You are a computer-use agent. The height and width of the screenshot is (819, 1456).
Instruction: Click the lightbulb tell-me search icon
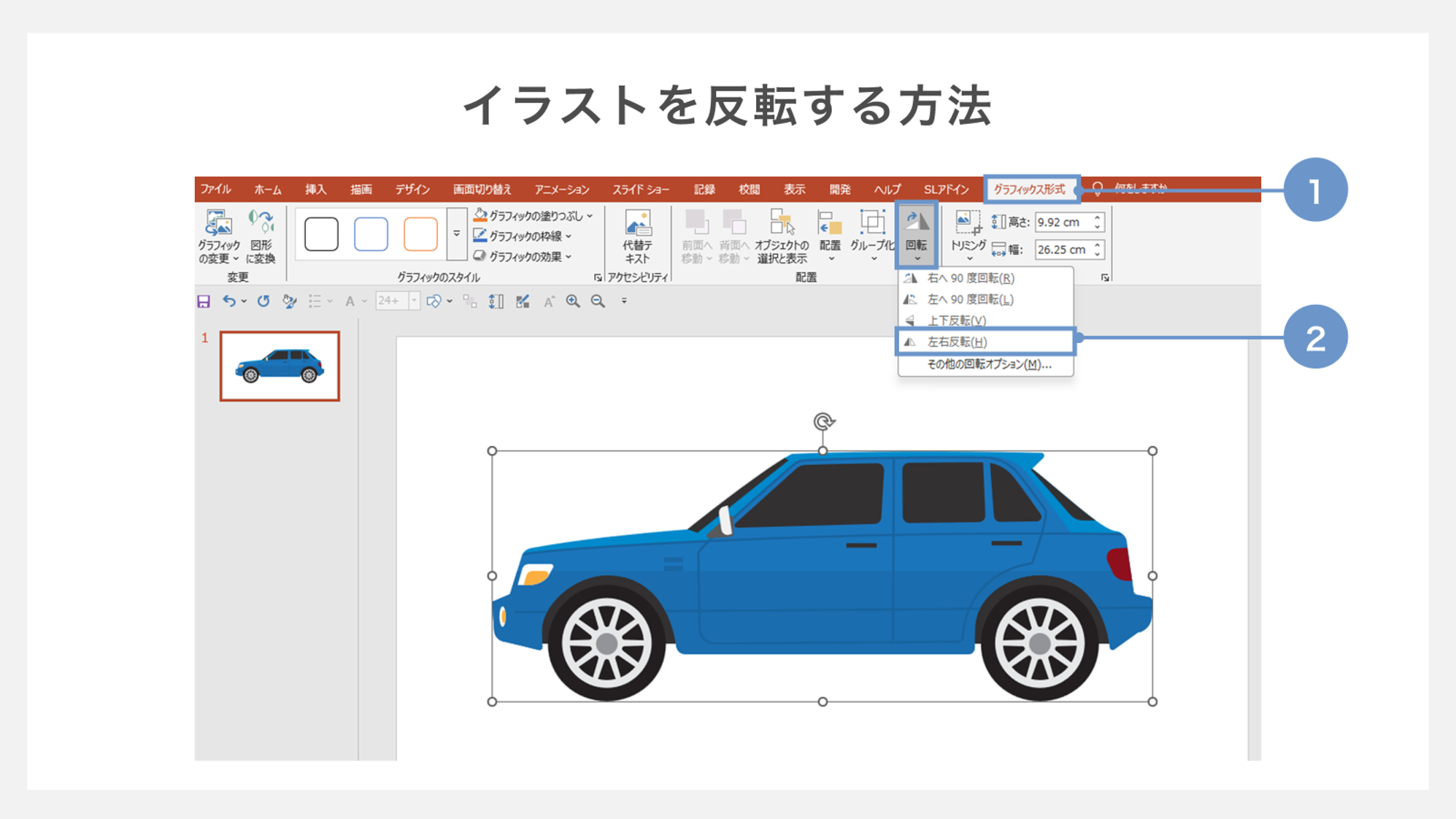(1097, 189)
